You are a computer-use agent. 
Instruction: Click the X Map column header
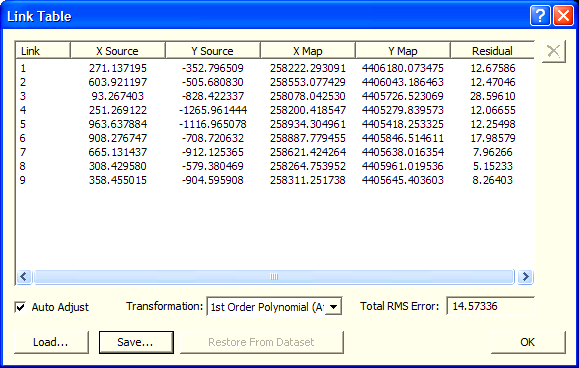(308, 51)
